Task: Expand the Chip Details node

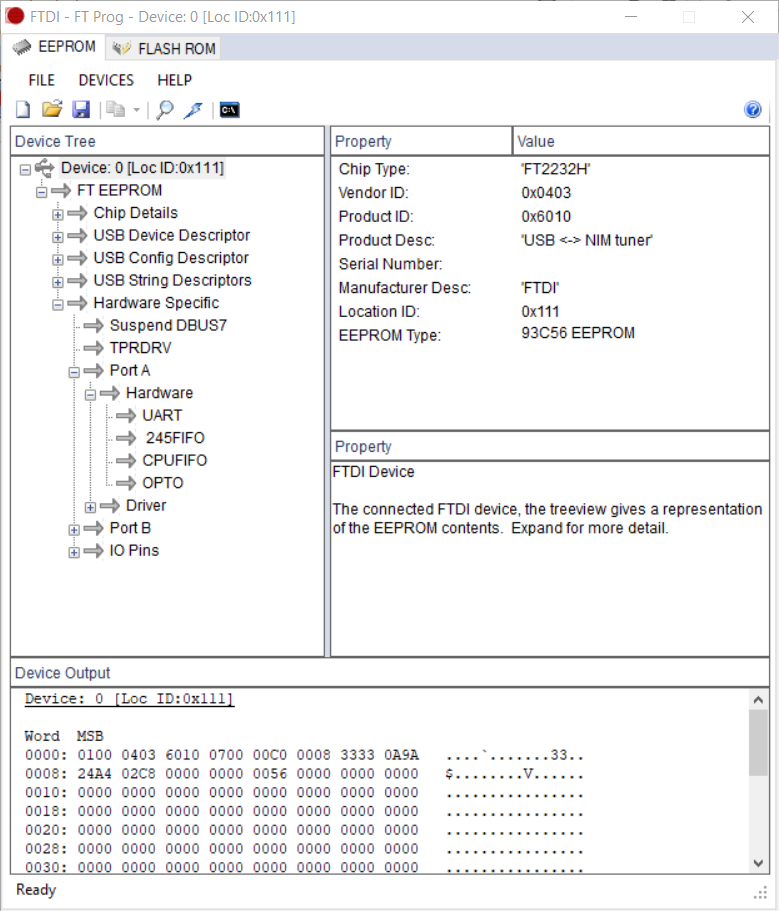Action: 58,214
